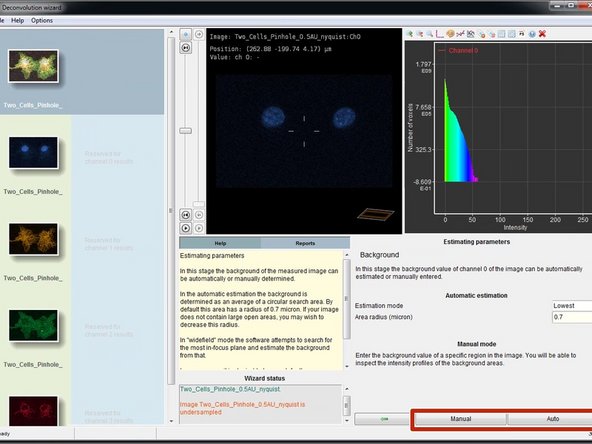592x444 pixels.
Task: Click the top-left blue button above Z slider
Action: coord(185,35)
